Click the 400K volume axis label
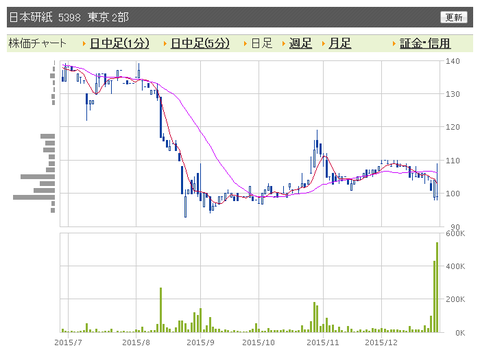The image size is (480, 361). (455, 266)
